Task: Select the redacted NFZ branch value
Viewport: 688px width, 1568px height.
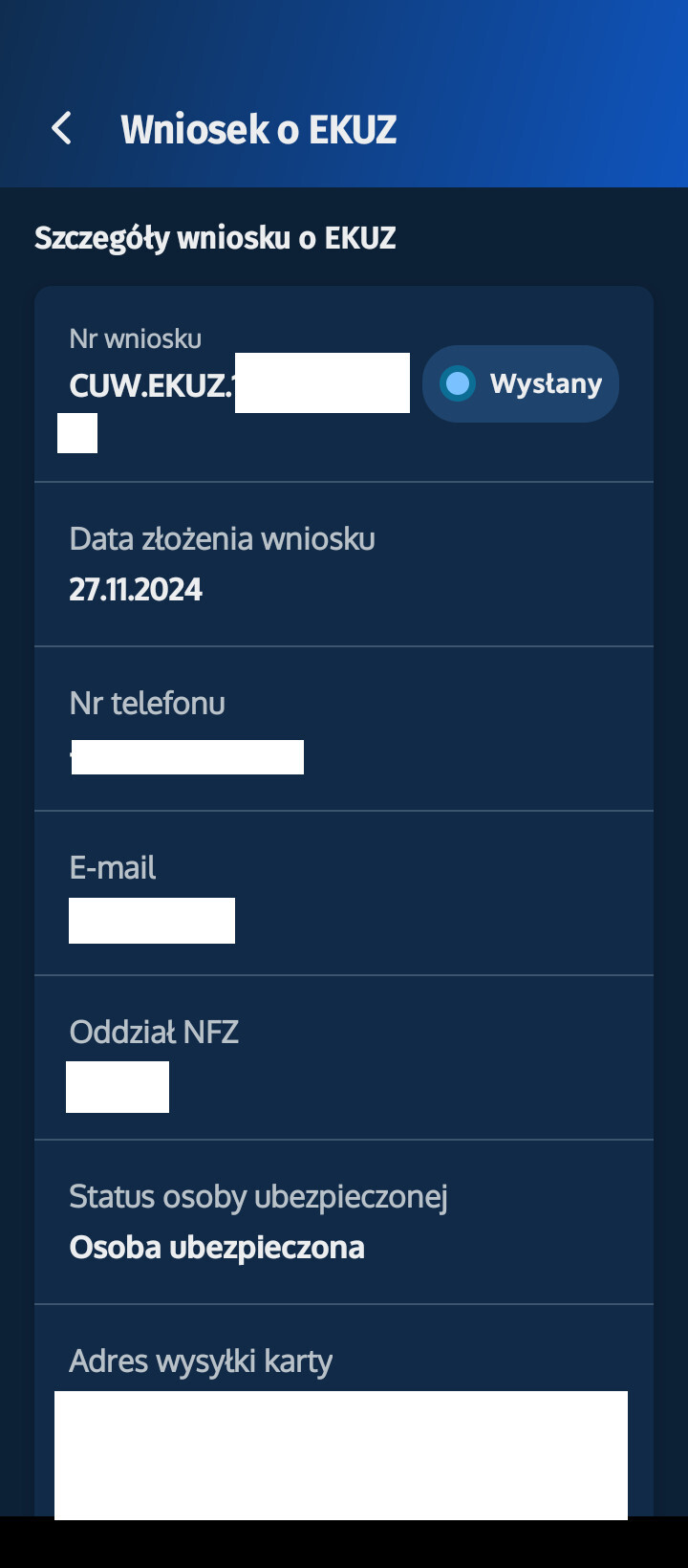Action: pos(118,1087)
